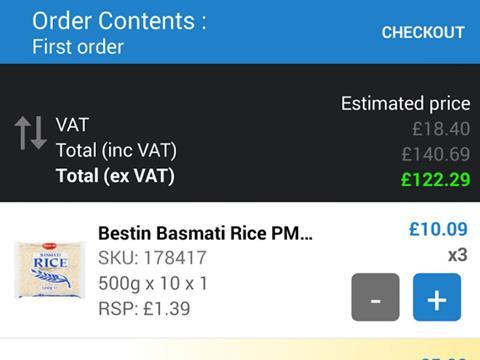Click the £140.69 inc VAT total
The image size is (480, 360).
tap(436, 154)
